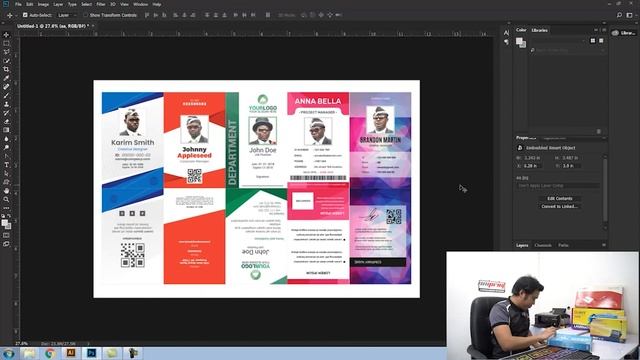Switch to the Color panel tab
The width and height of the screenshot is (640, 360).
pyautogui.click(x=521, y=30)
